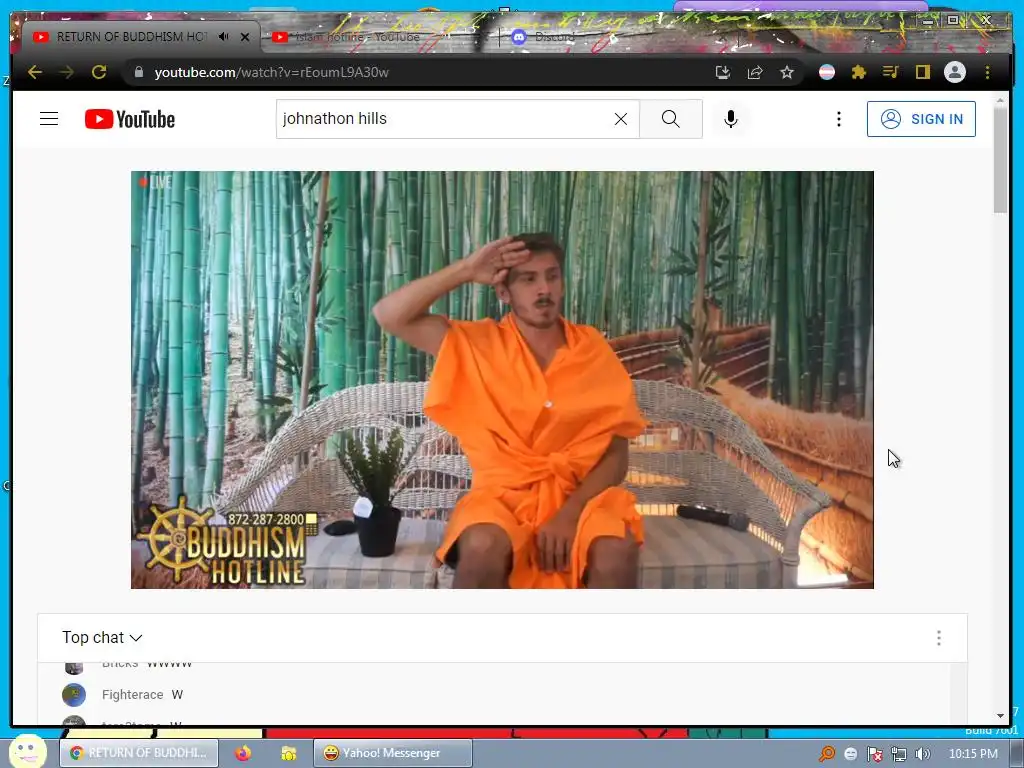Screen dimensions: 1024x768
Task: Bookmark this page with the star
Action: pyautogui.click(x=787, y=72)
